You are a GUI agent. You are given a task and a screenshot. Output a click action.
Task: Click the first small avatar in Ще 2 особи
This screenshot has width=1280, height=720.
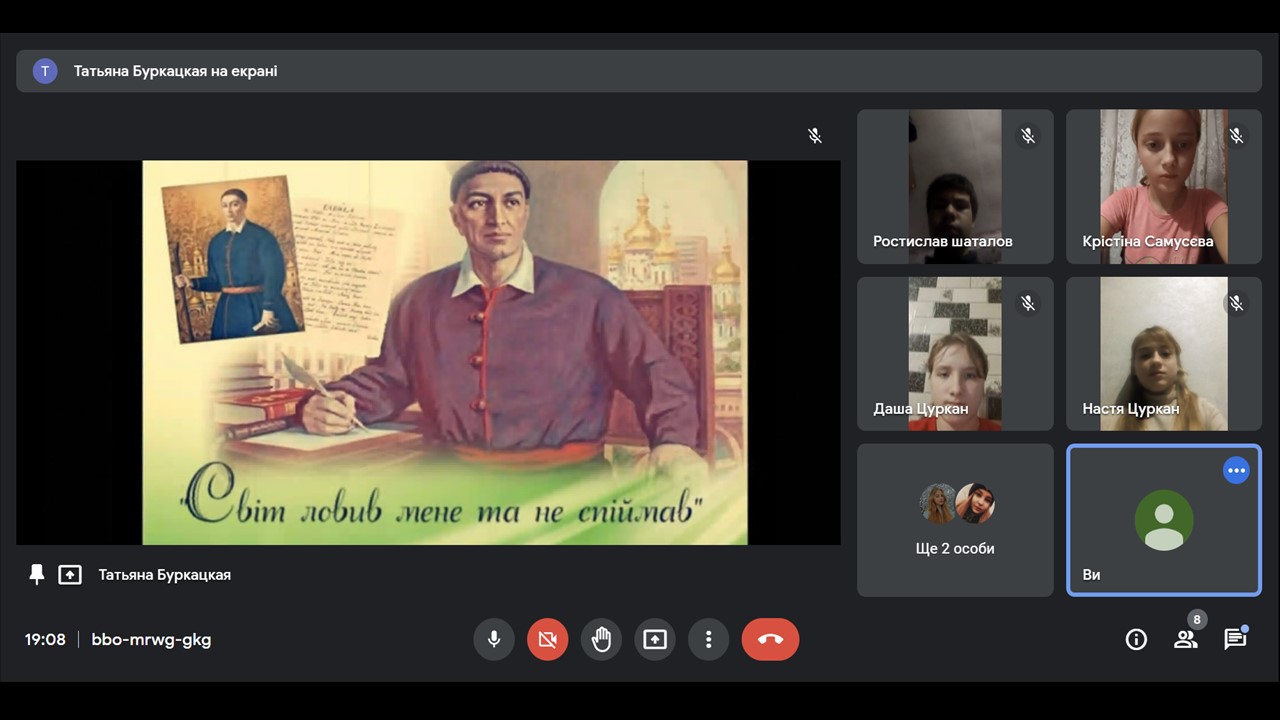938,504
